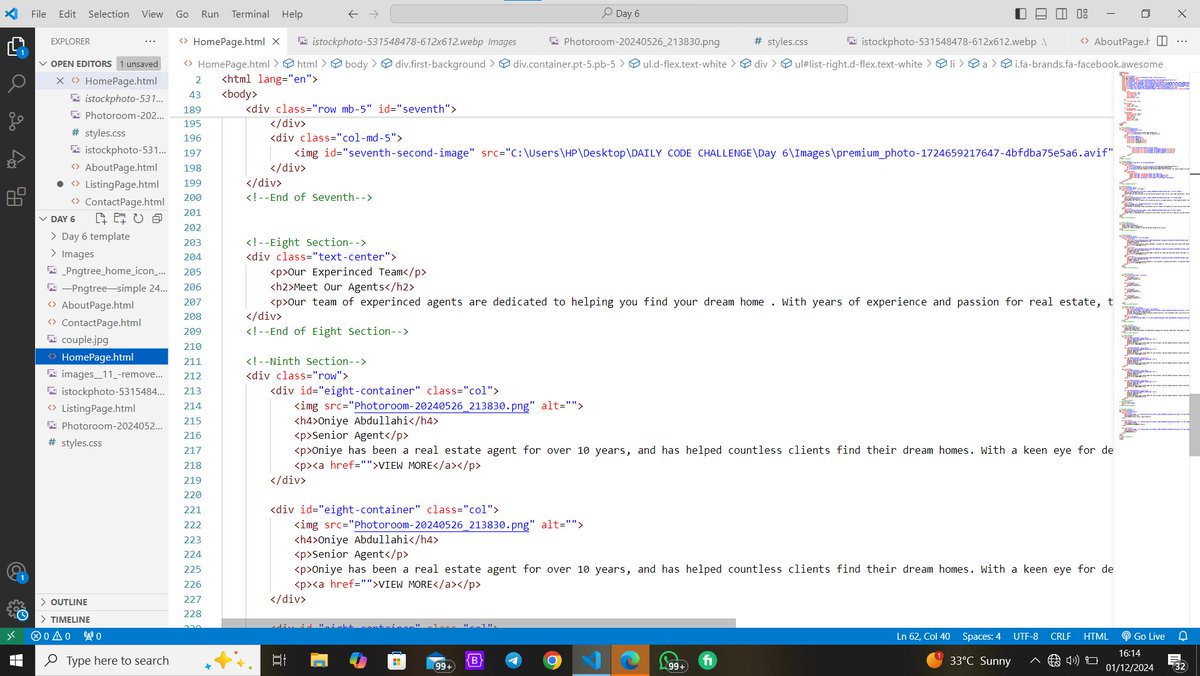Open the Customize Layout button
Screen dimensions: 1200x676
pos(1081,14)
